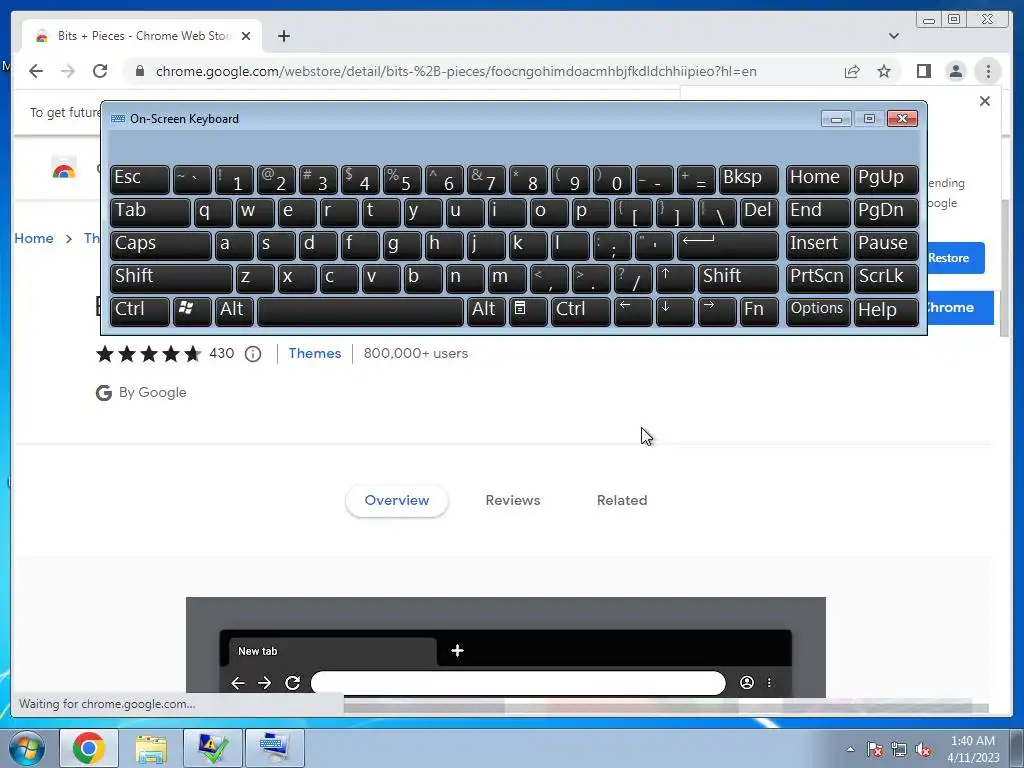1024x768 pixels.
Task: Open a new tab with plus button
Action: point(283,36)
